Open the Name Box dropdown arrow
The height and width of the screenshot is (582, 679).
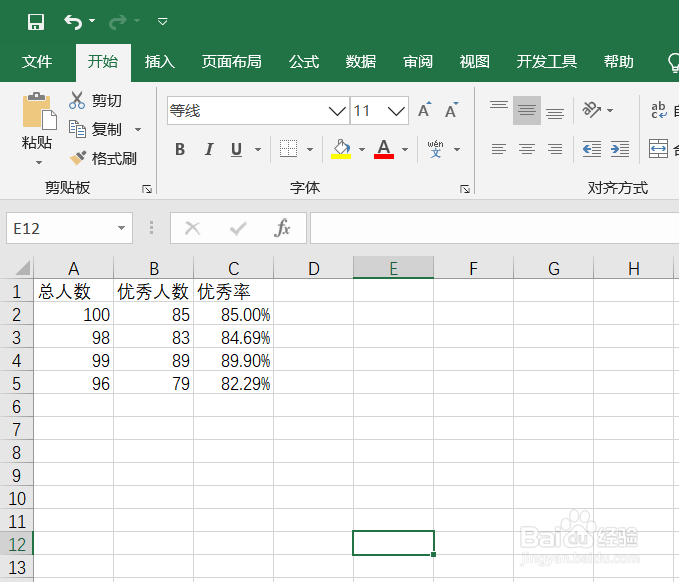pos(122,228)
